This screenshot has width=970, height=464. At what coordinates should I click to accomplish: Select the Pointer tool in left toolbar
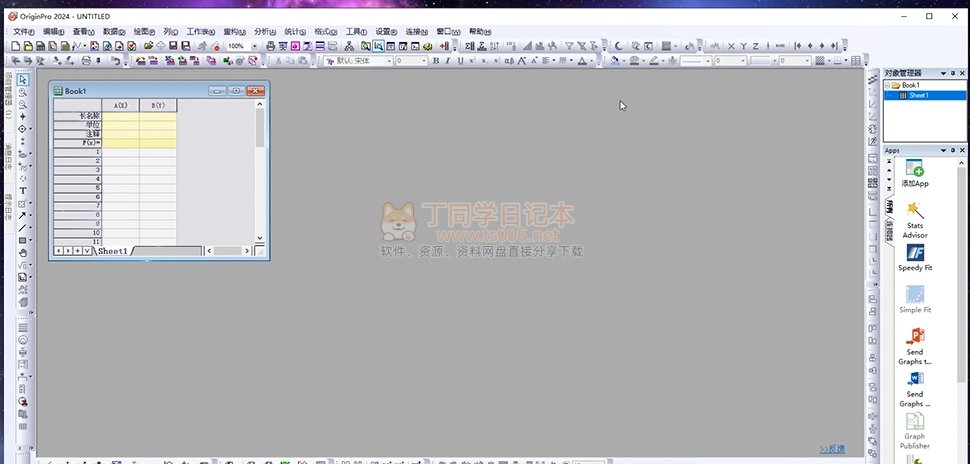click(23, 80)
